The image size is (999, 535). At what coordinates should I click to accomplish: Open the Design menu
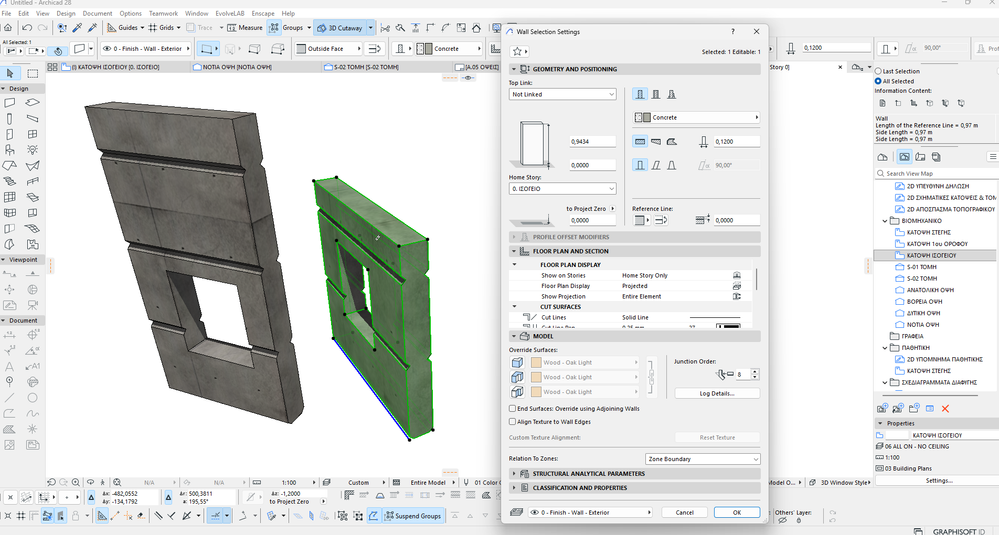(x=66, y=13)
